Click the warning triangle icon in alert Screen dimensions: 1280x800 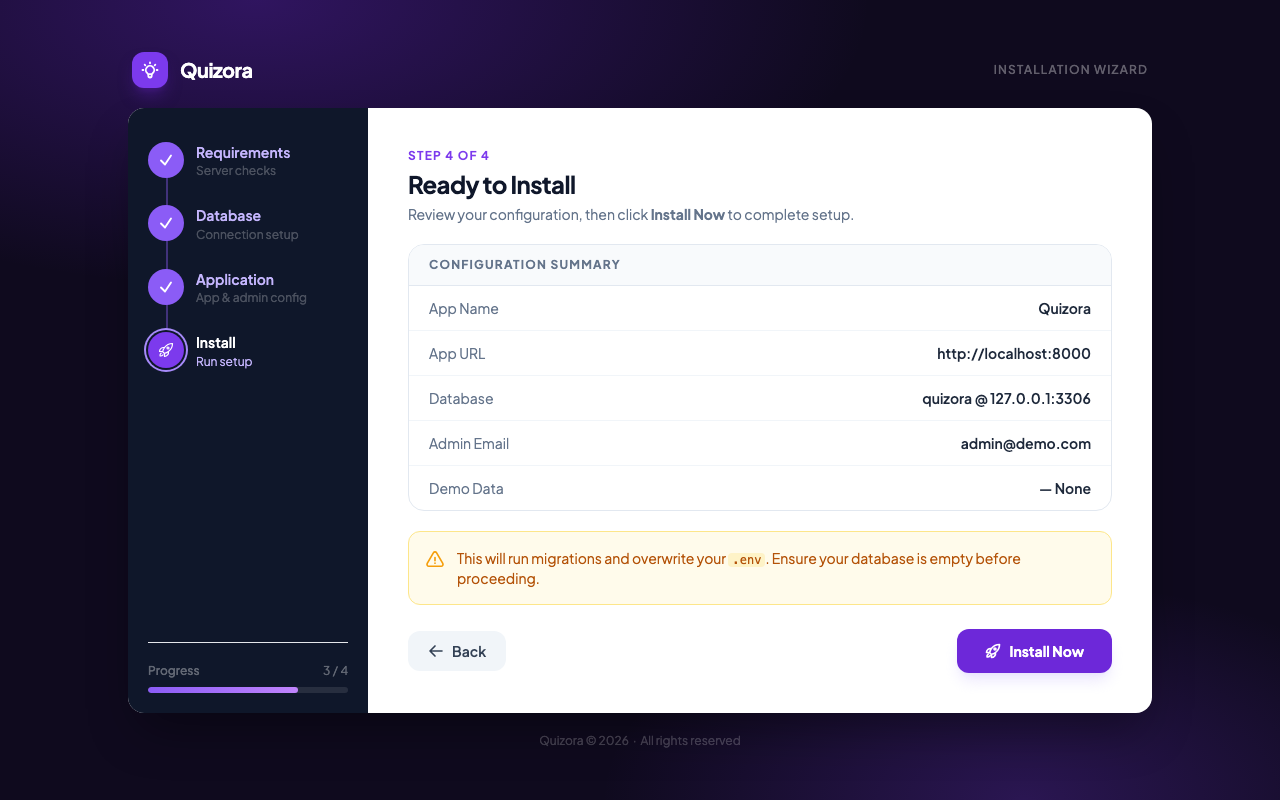(435, 559)
